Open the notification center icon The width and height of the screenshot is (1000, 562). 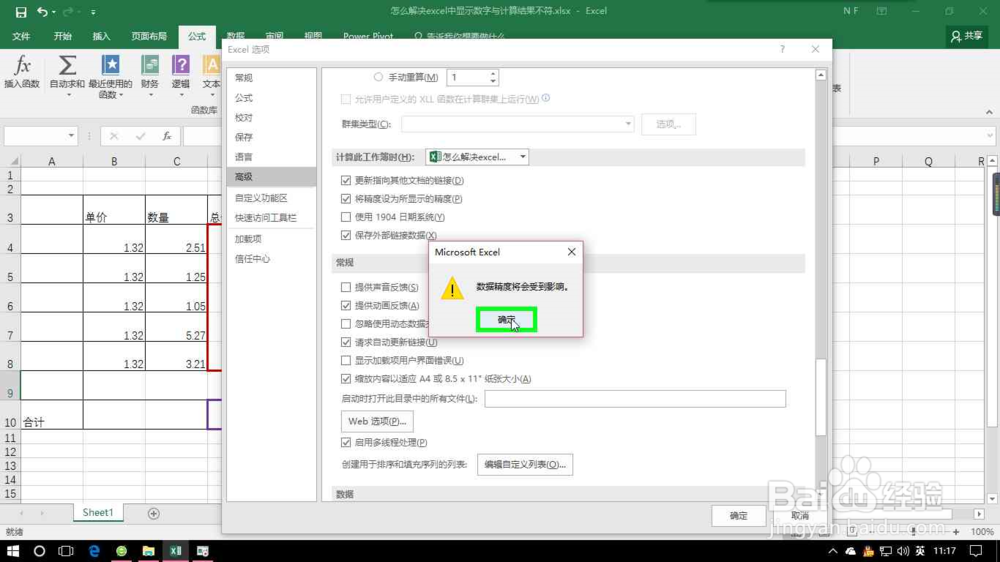(976, 551)
